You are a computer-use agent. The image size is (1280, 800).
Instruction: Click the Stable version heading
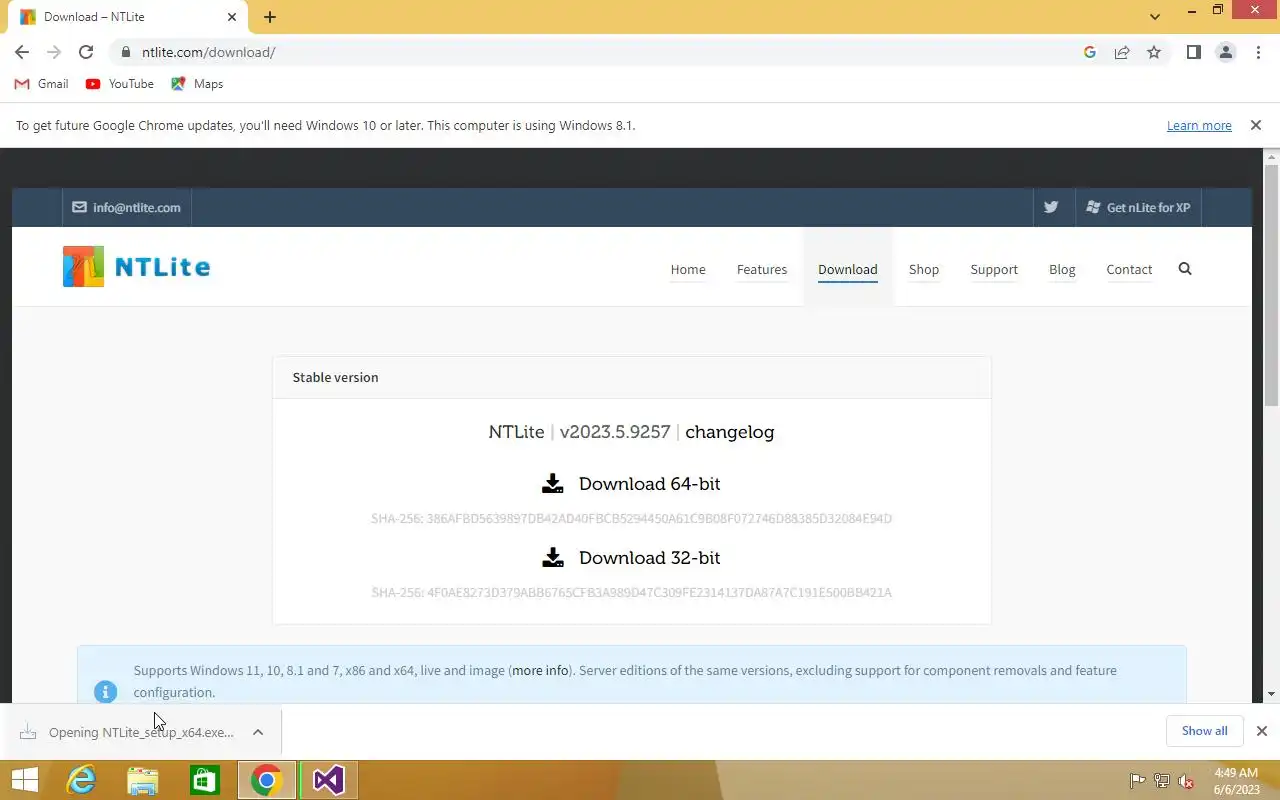tap(335, 378)
